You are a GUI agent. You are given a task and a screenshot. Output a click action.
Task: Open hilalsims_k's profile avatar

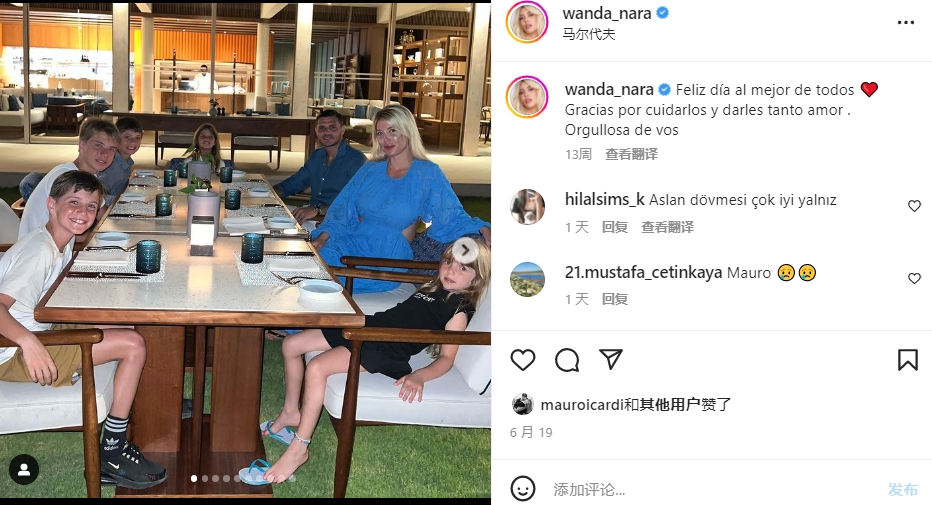(x=528, y=207)
